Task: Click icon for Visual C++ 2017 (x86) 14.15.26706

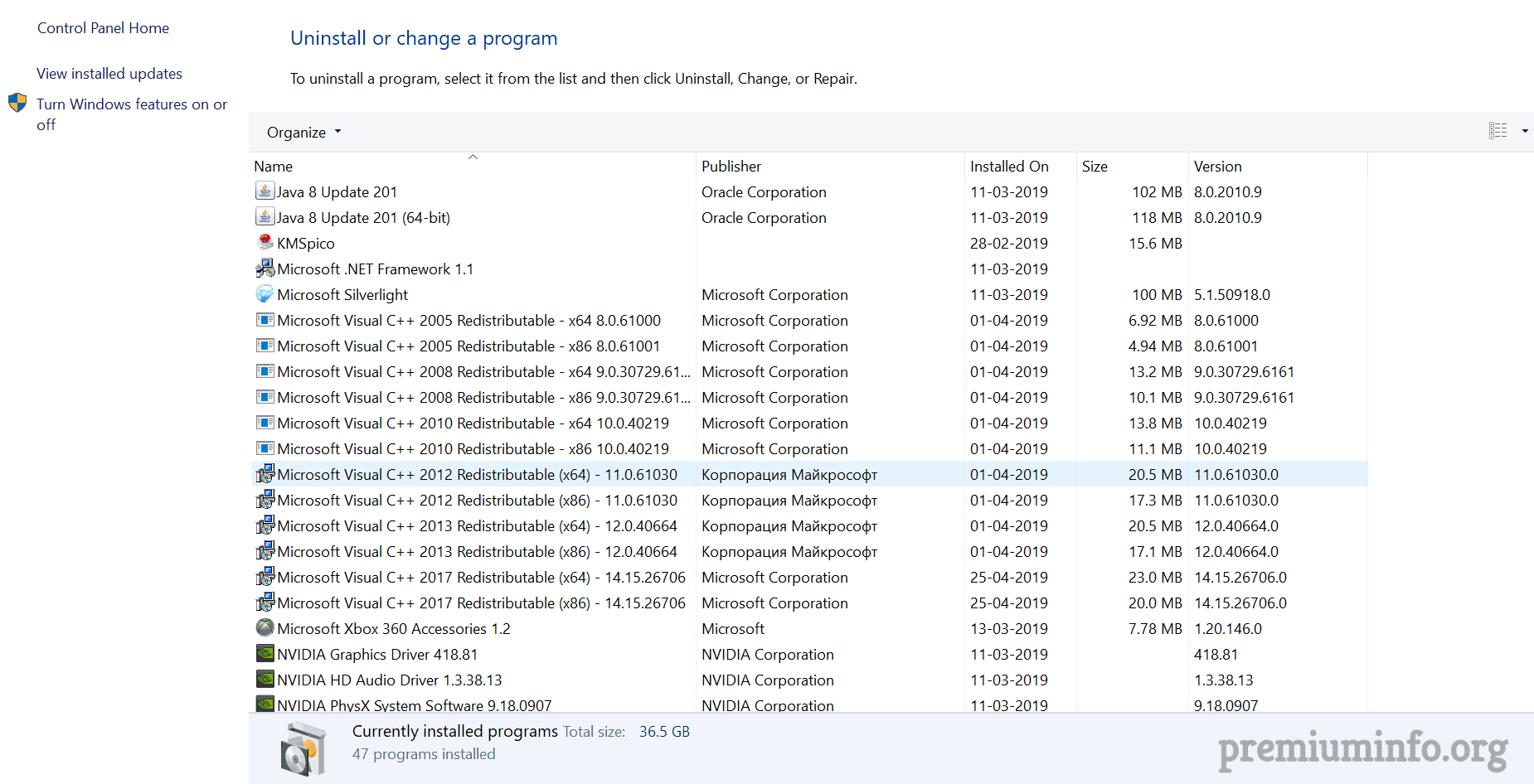Action: pos(265,602)
